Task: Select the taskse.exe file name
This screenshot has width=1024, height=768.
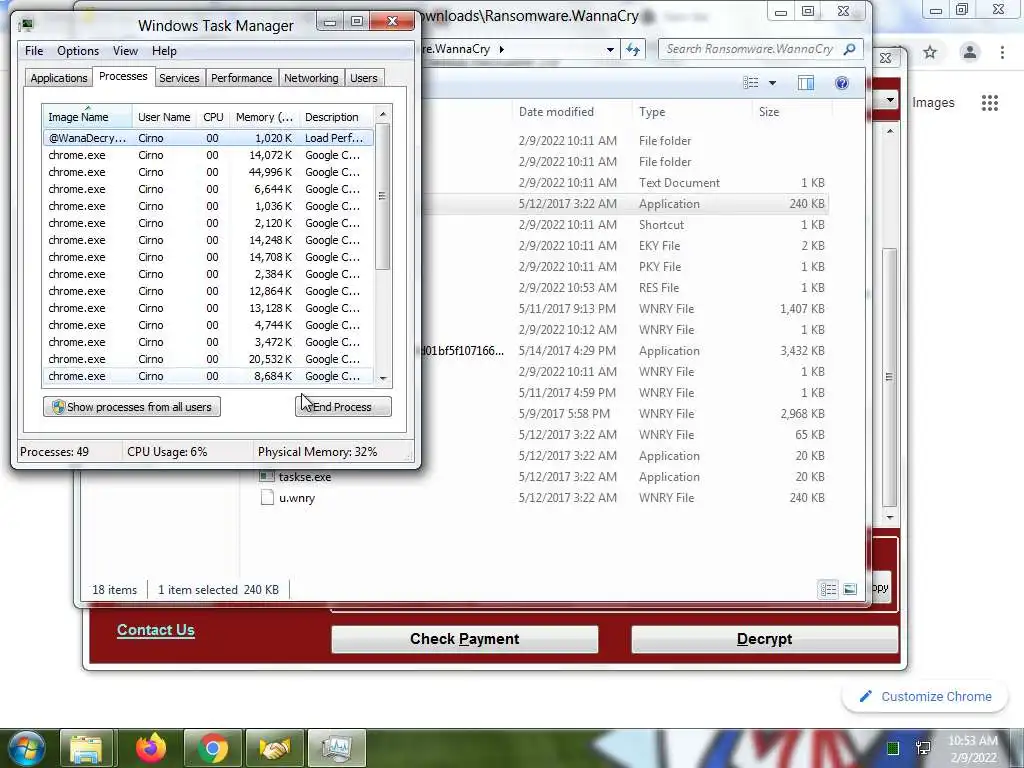Action: click(305, 477)
